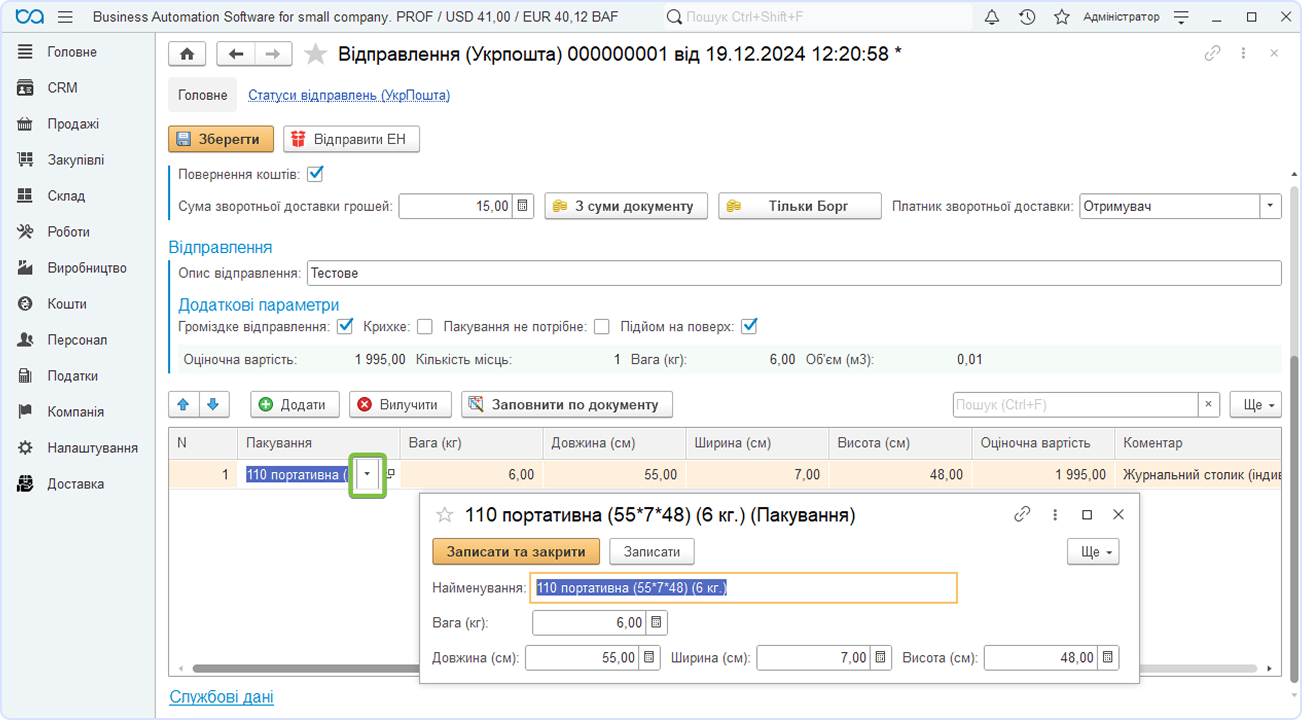Click Записати button in popup
This screenshot has width=1302, height=720.
tap(652, 552)
